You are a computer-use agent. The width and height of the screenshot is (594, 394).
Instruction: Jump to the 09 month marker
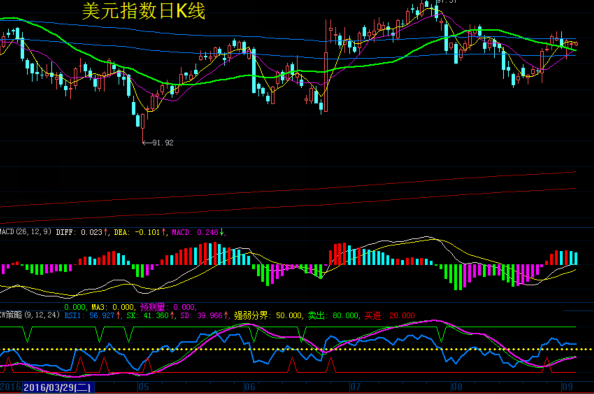567,387
